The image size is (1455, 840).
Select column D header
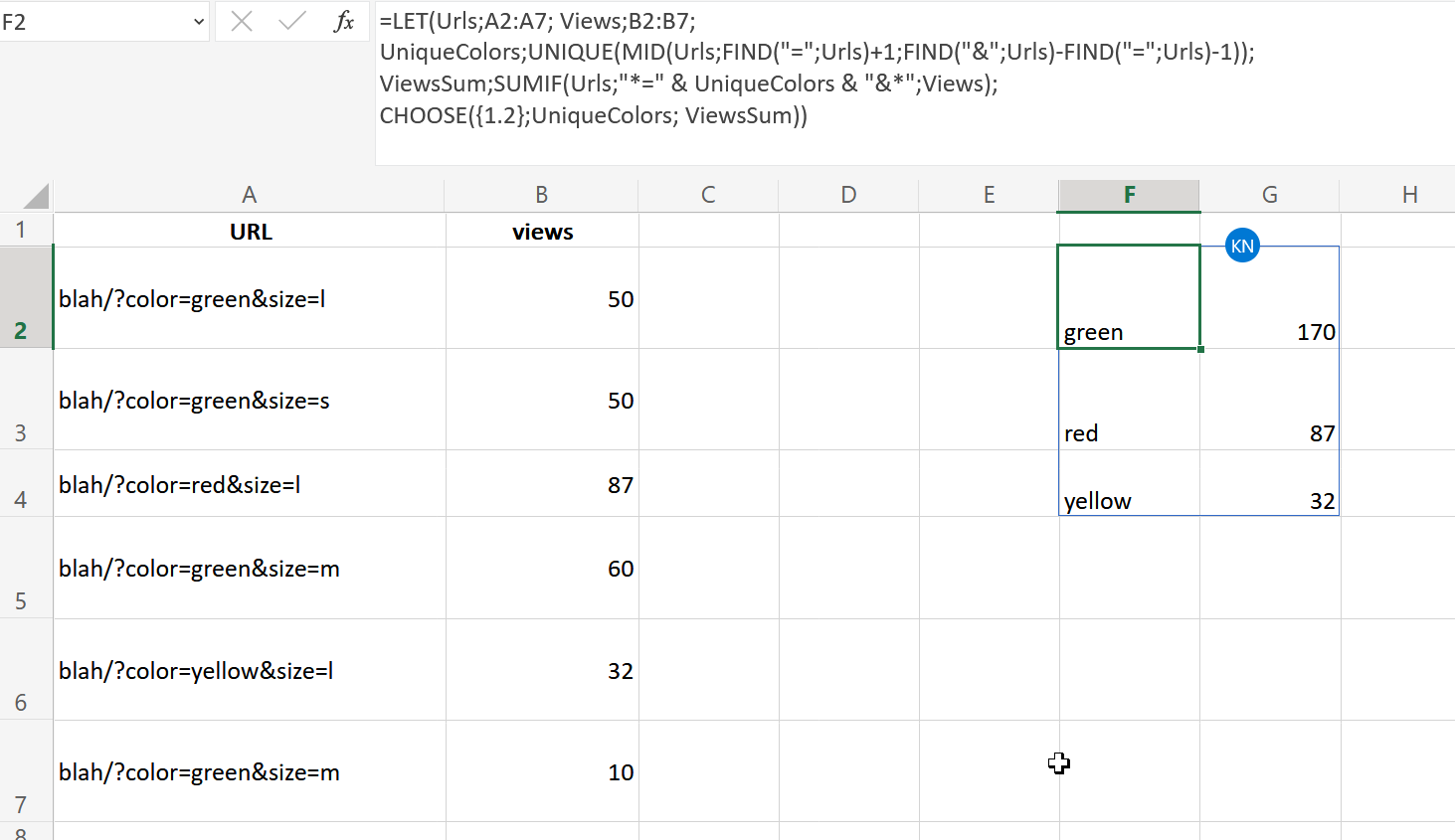pyautogui.click(x=848, y=195)
